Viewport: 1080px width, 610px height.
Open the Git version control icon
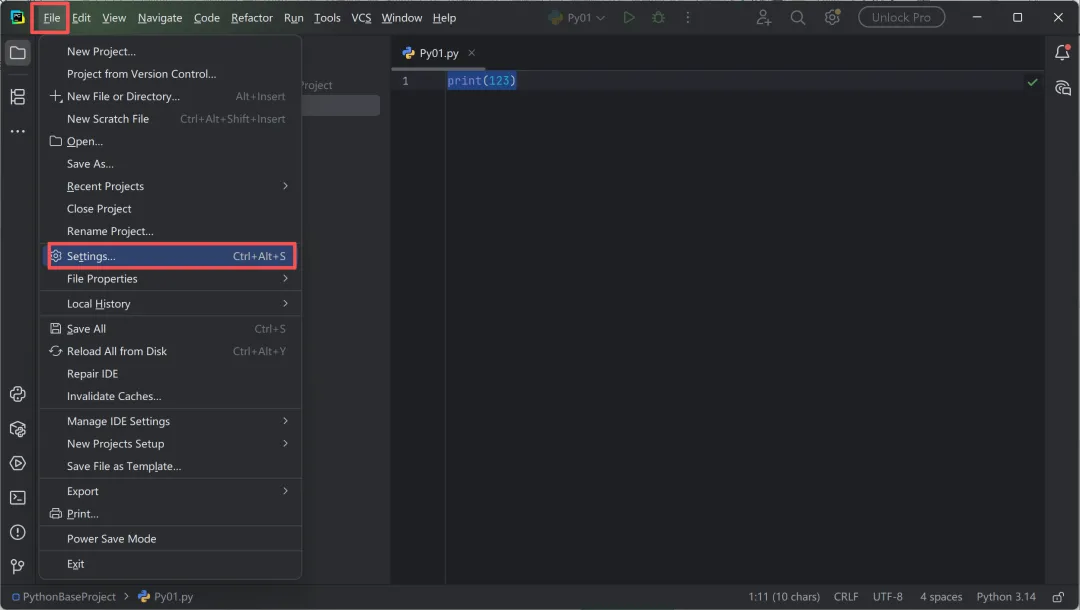[18, 566]
